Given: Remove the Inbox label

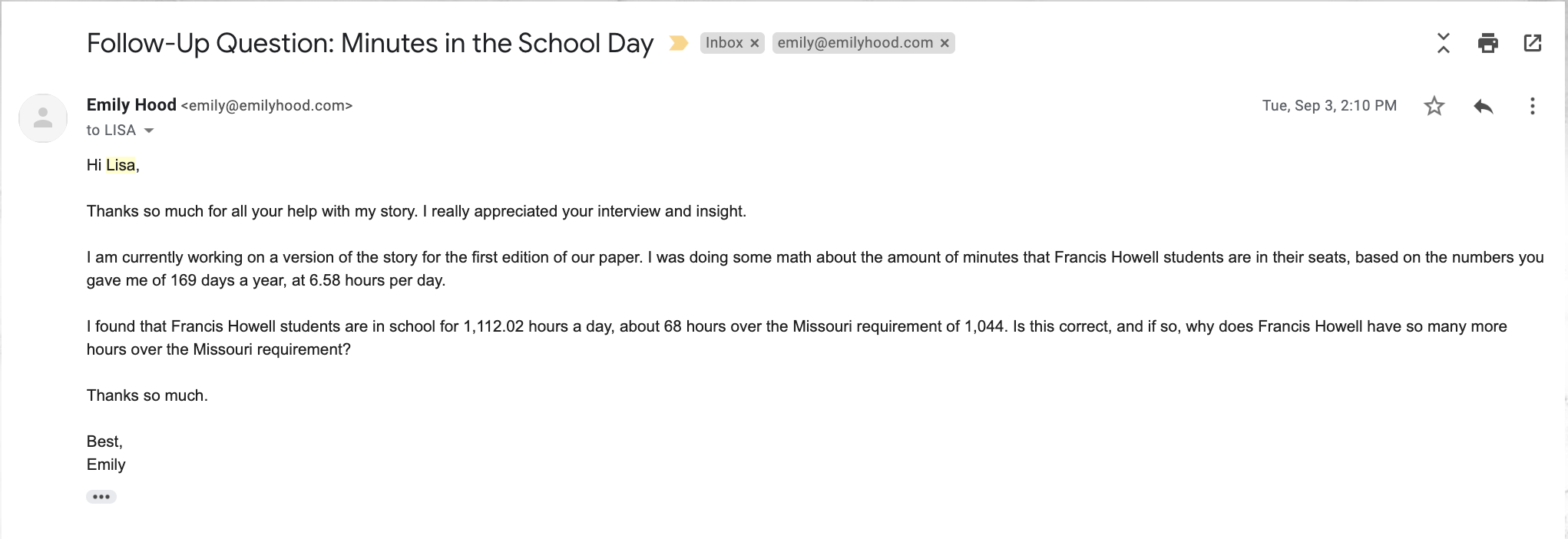Looking at the screenshot, I should click(x=755, y=43).
